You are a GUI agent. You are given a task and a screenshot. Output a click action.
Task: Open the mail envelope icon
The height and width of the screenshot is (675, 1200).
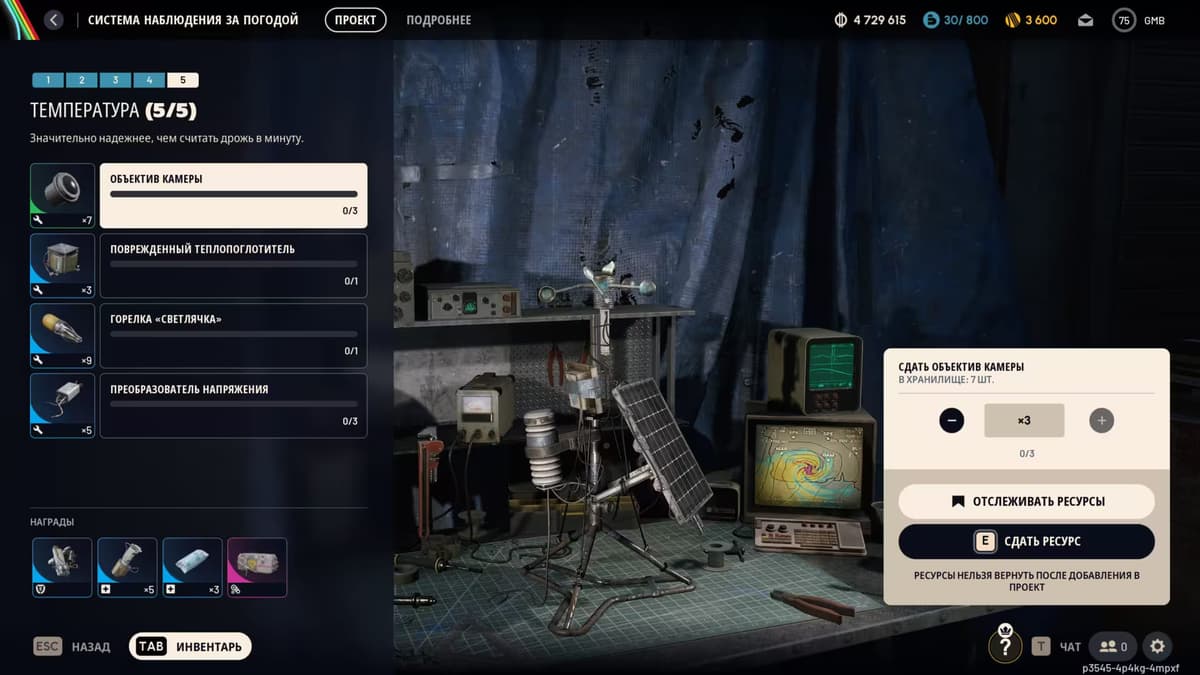tap(1086, 20)
